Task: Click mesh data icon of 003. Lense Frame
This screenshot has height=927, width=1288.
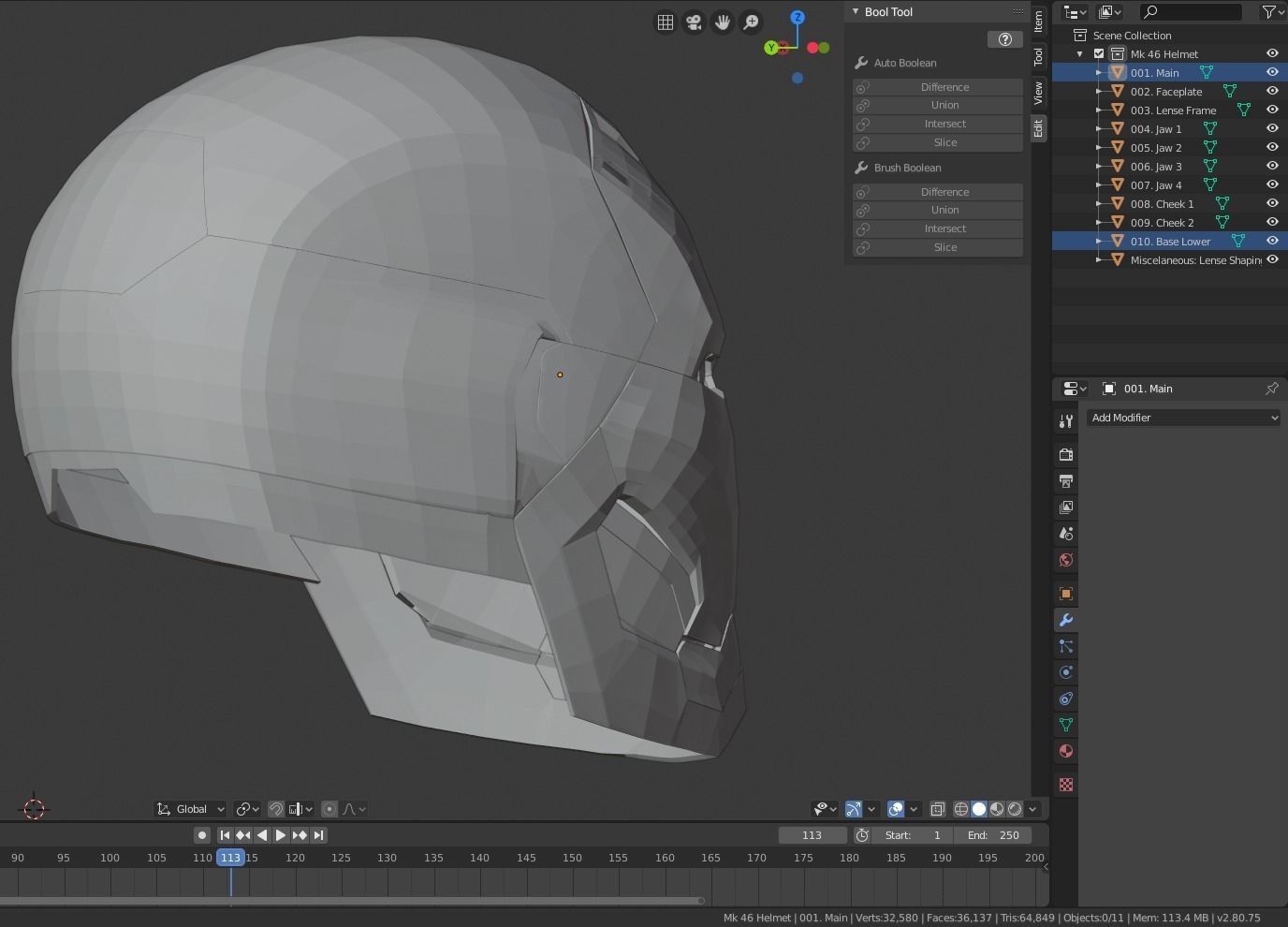Action: click(1244, 110)
